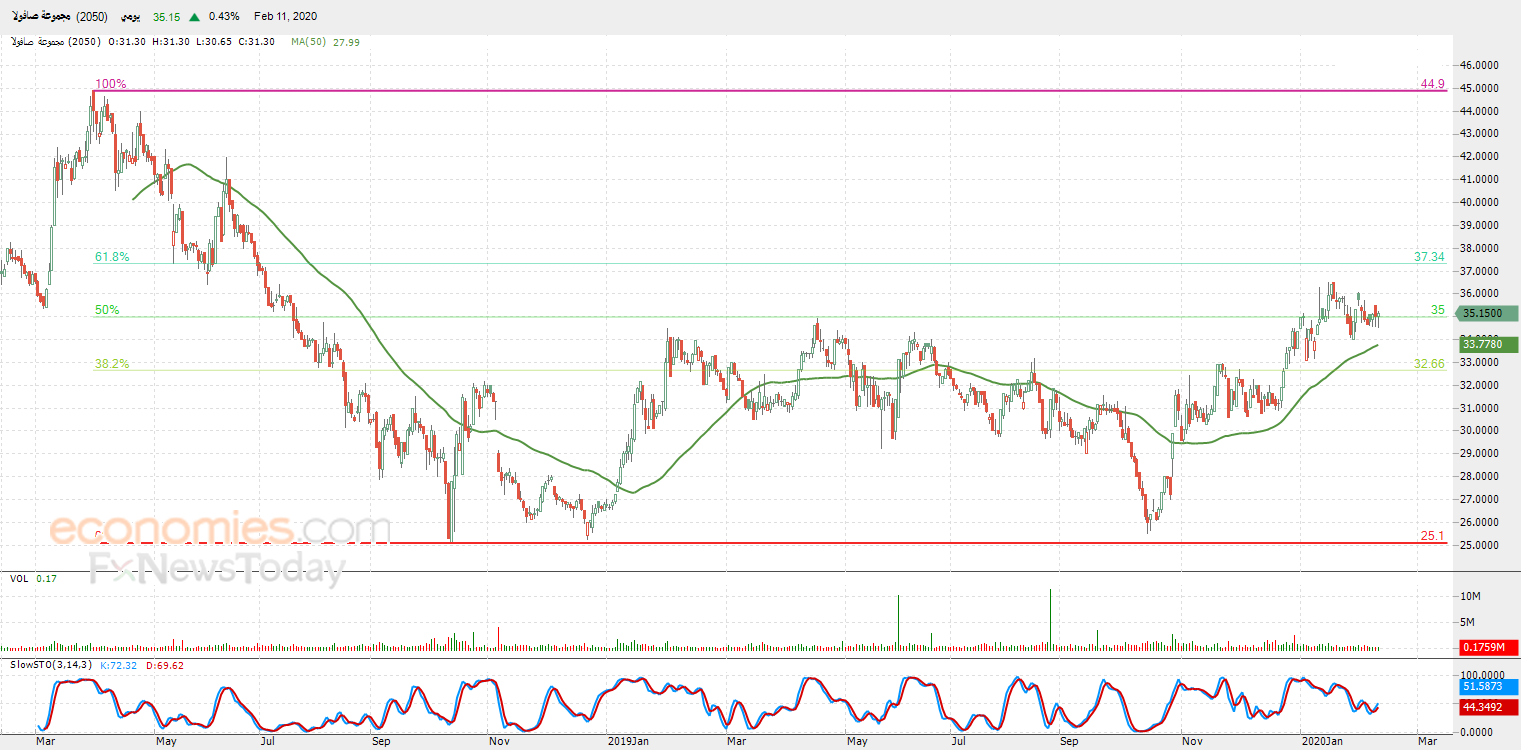The height and width of the screenshot is (750, 1521).
Task: Click the 35.1500 current price tag
Action: tap(1488, 314)
